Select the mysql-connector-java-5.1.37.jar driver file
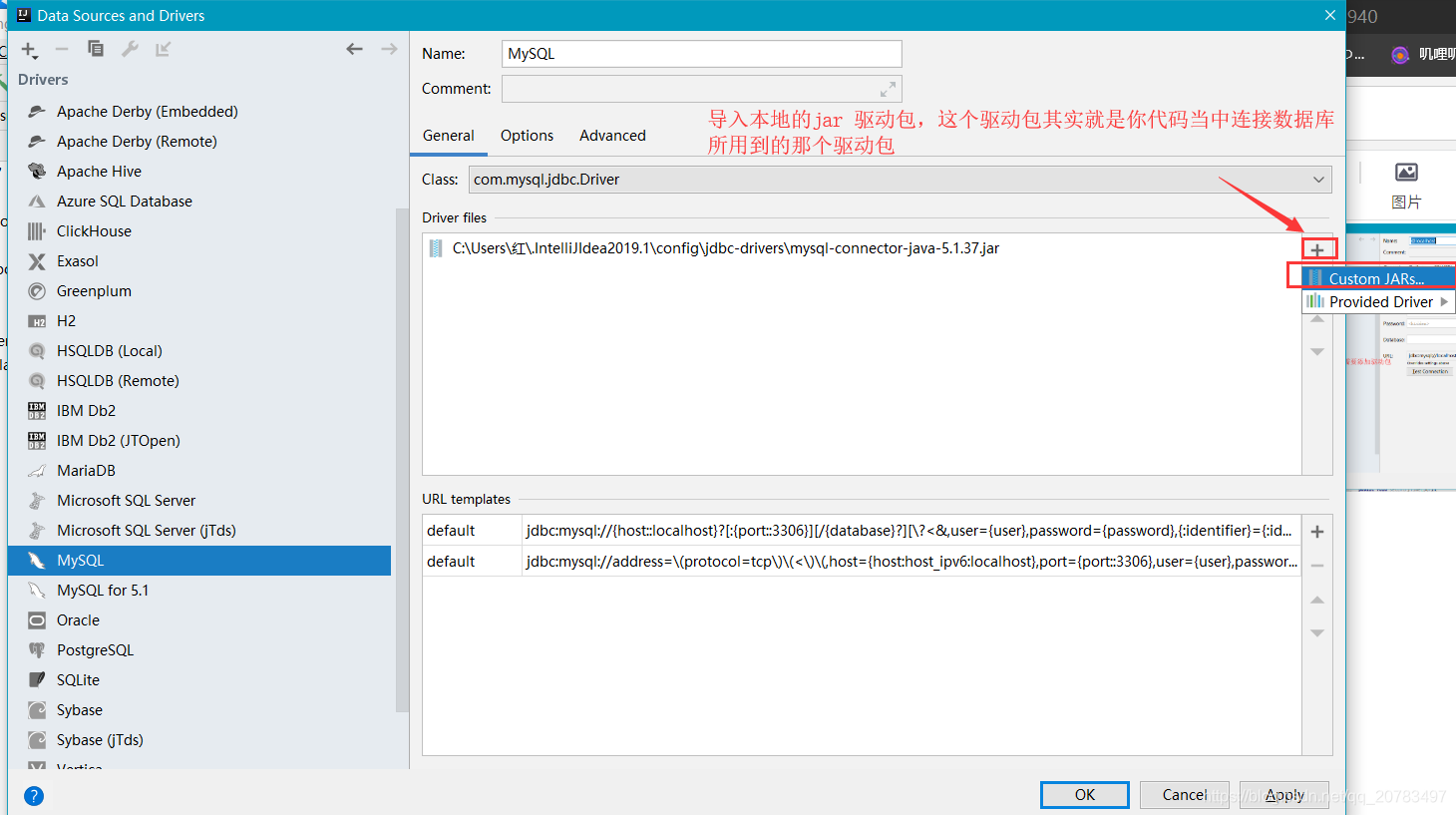 click(725, 248)
